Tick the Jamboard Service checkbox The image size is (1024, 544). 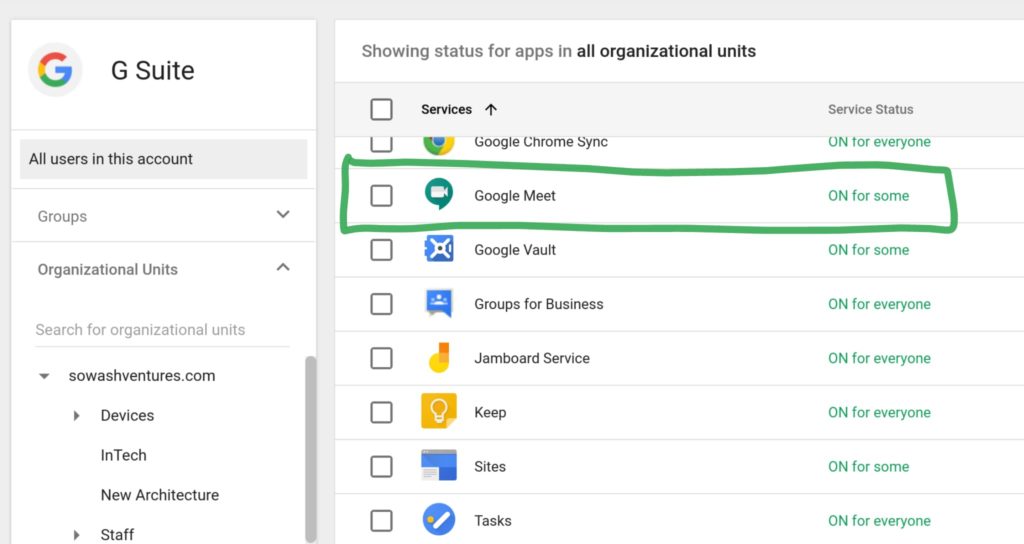coord(381,358)
